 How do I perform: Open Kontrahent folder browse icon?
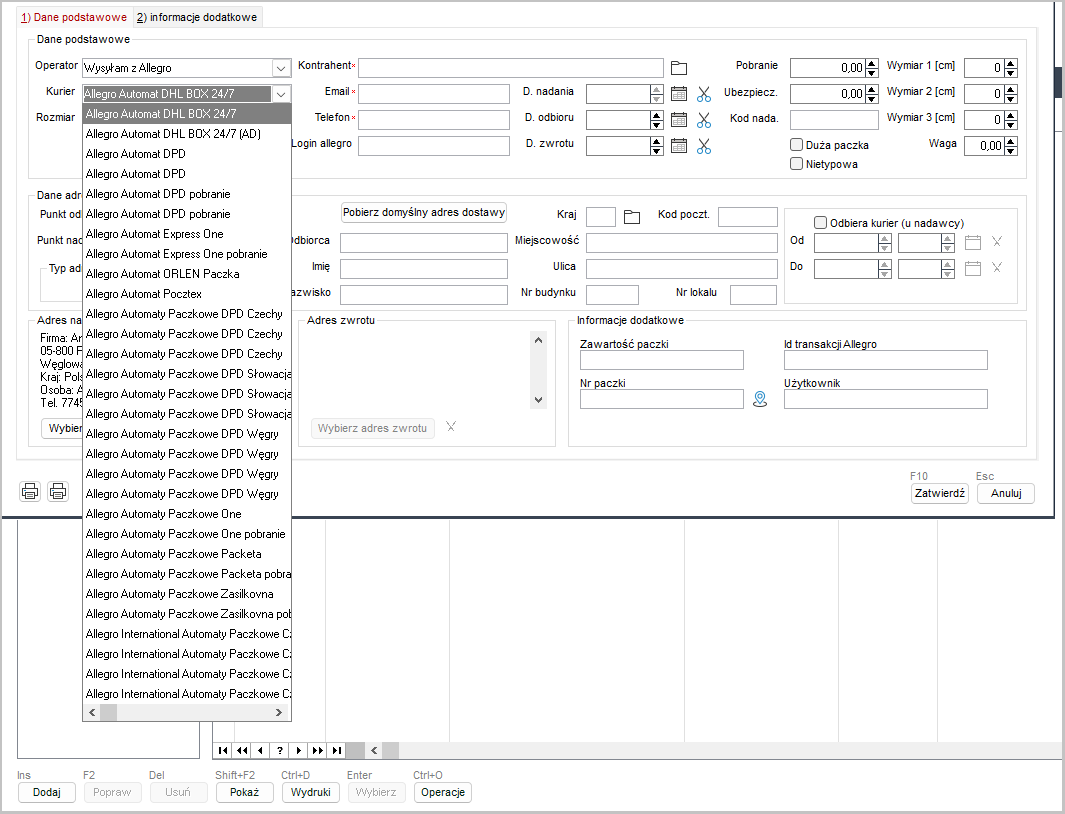click(x=679, y=68)
